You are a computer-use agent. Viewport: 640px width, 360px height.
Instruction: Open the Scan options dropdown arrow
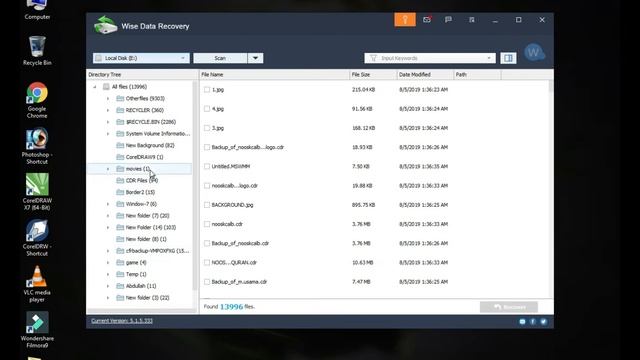255,58
